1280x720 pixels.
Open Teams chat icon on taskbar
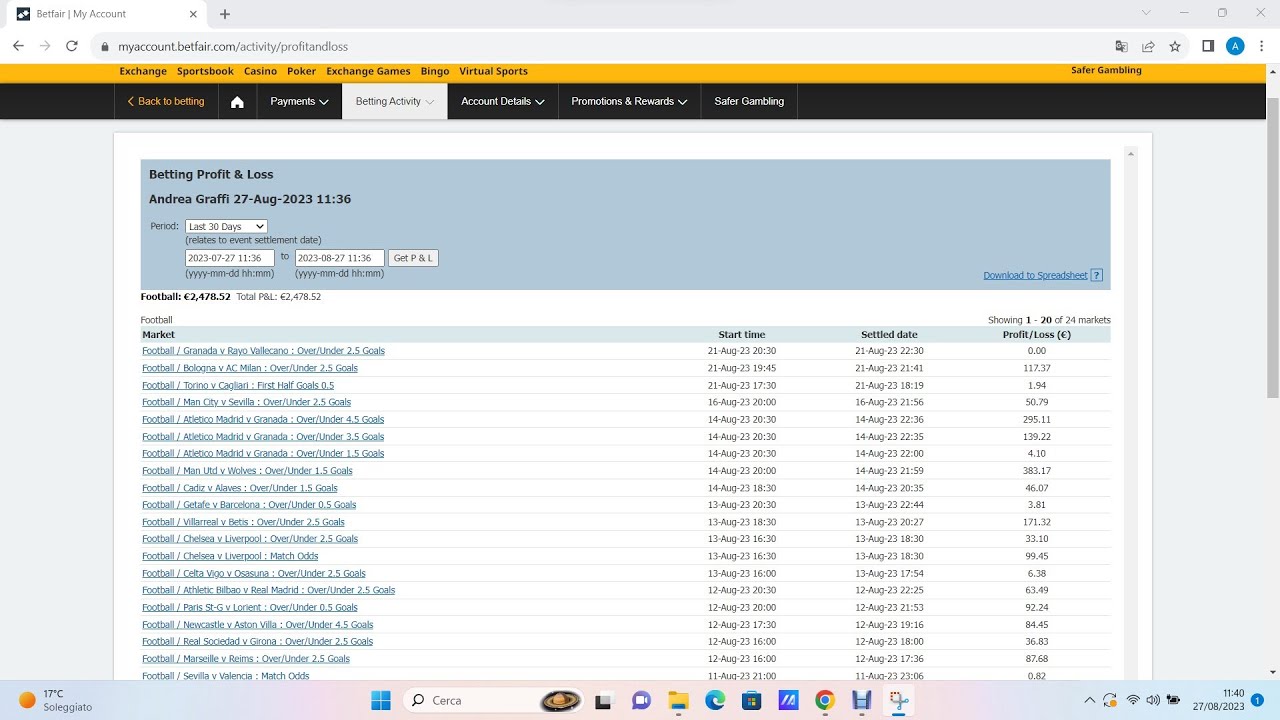coord(641,701)
